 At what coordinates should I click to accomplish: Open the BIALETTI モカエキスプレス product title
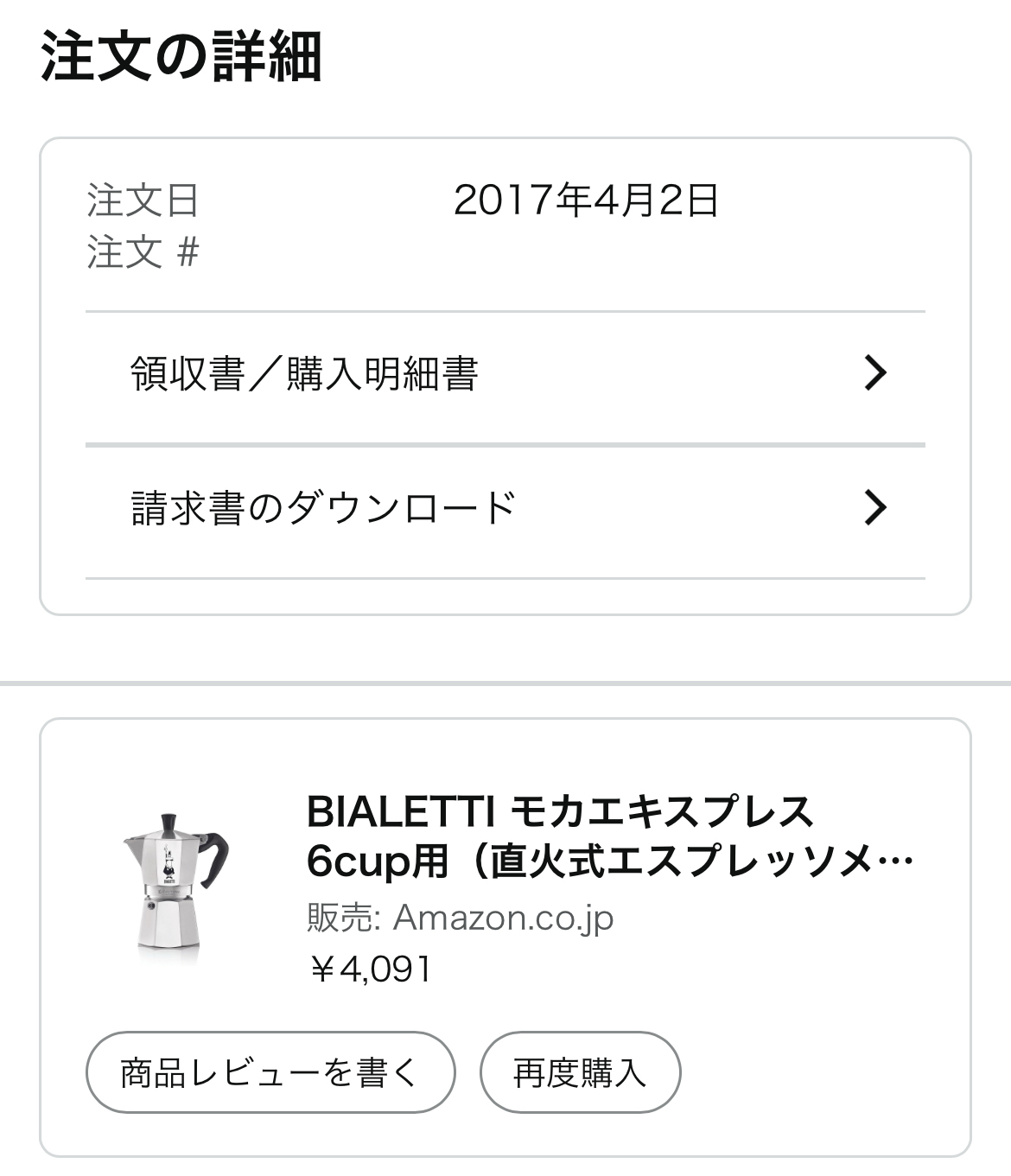(x=560, y=812)
